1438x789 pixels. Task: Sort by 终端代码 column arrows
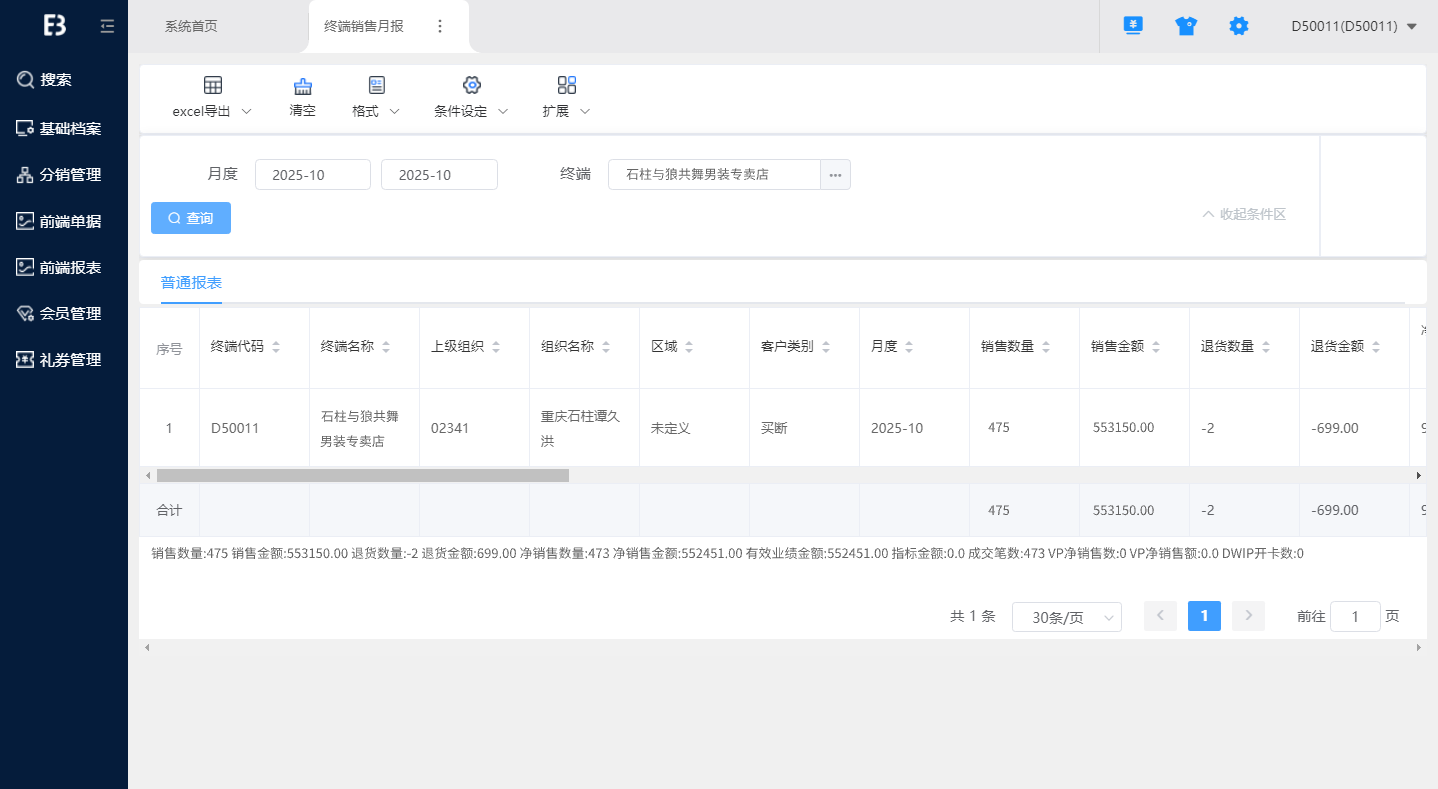[276, 347]
